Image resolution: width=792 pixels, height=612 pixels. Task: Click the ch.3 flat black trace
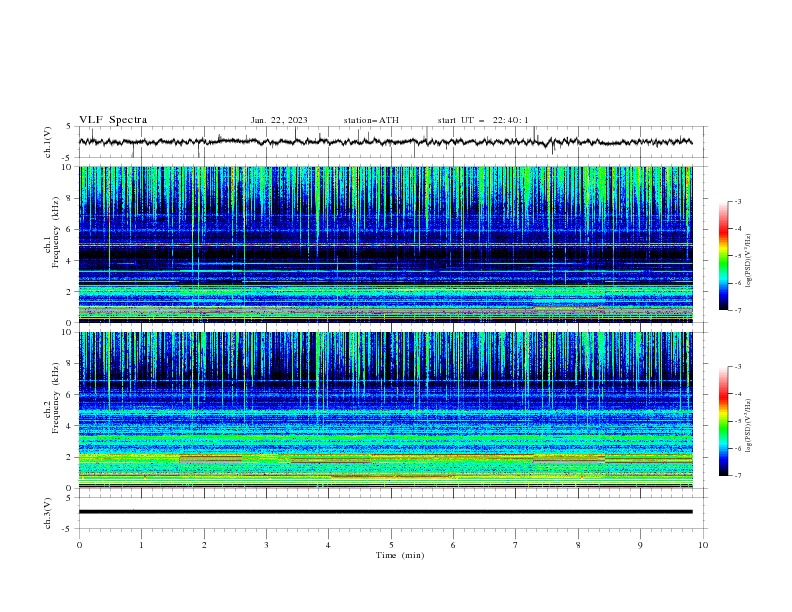[x=385, y=512]
